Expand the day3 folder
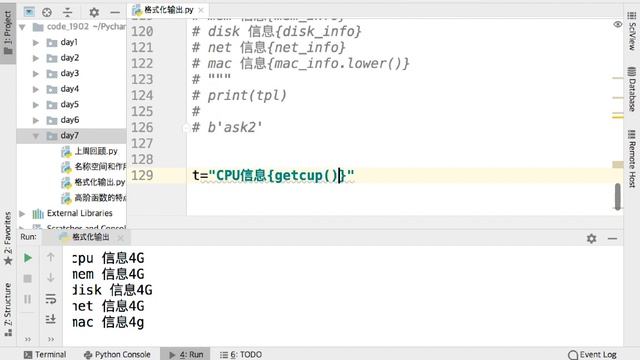Image resolution: width=640 pixels, height=360 pixels. pos(36,73)
